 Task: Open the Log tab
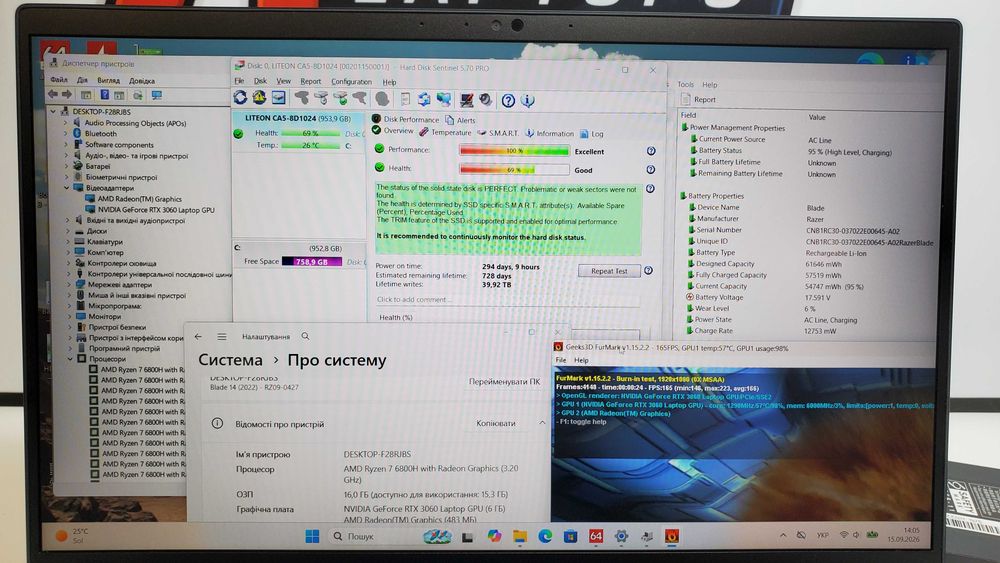pyautogui.click(x=592, y=134)
